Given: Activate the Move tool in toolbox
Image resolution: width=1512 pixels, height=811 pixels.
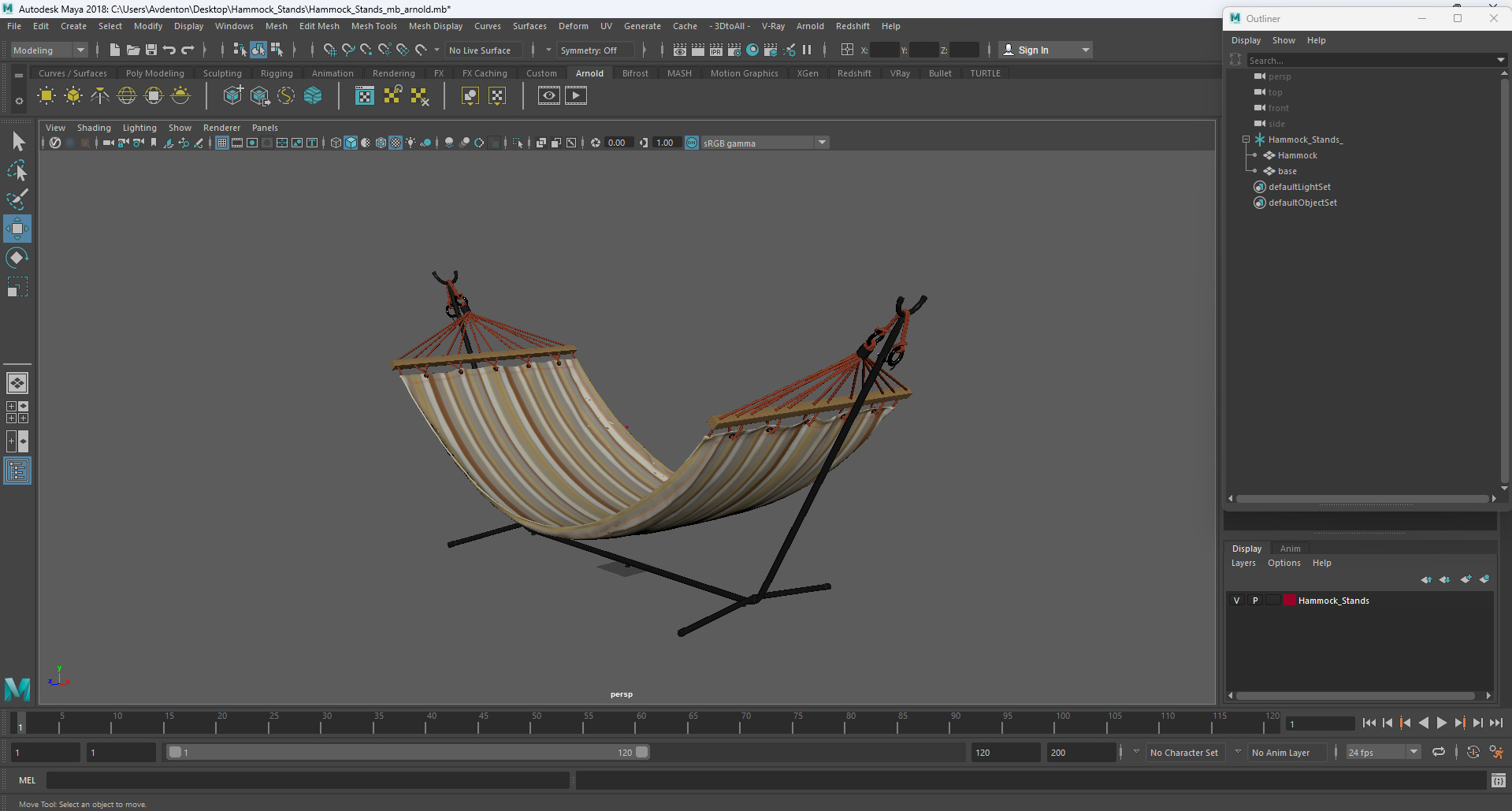Looking at the screenshot, I should [17, 229].
